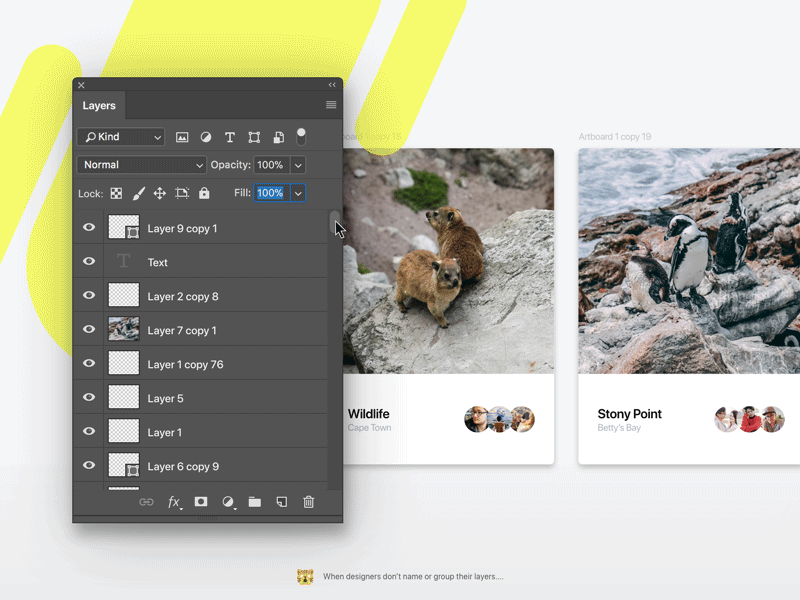
Task: Switch to the Layers tab
Action: [x=100, y=105]
